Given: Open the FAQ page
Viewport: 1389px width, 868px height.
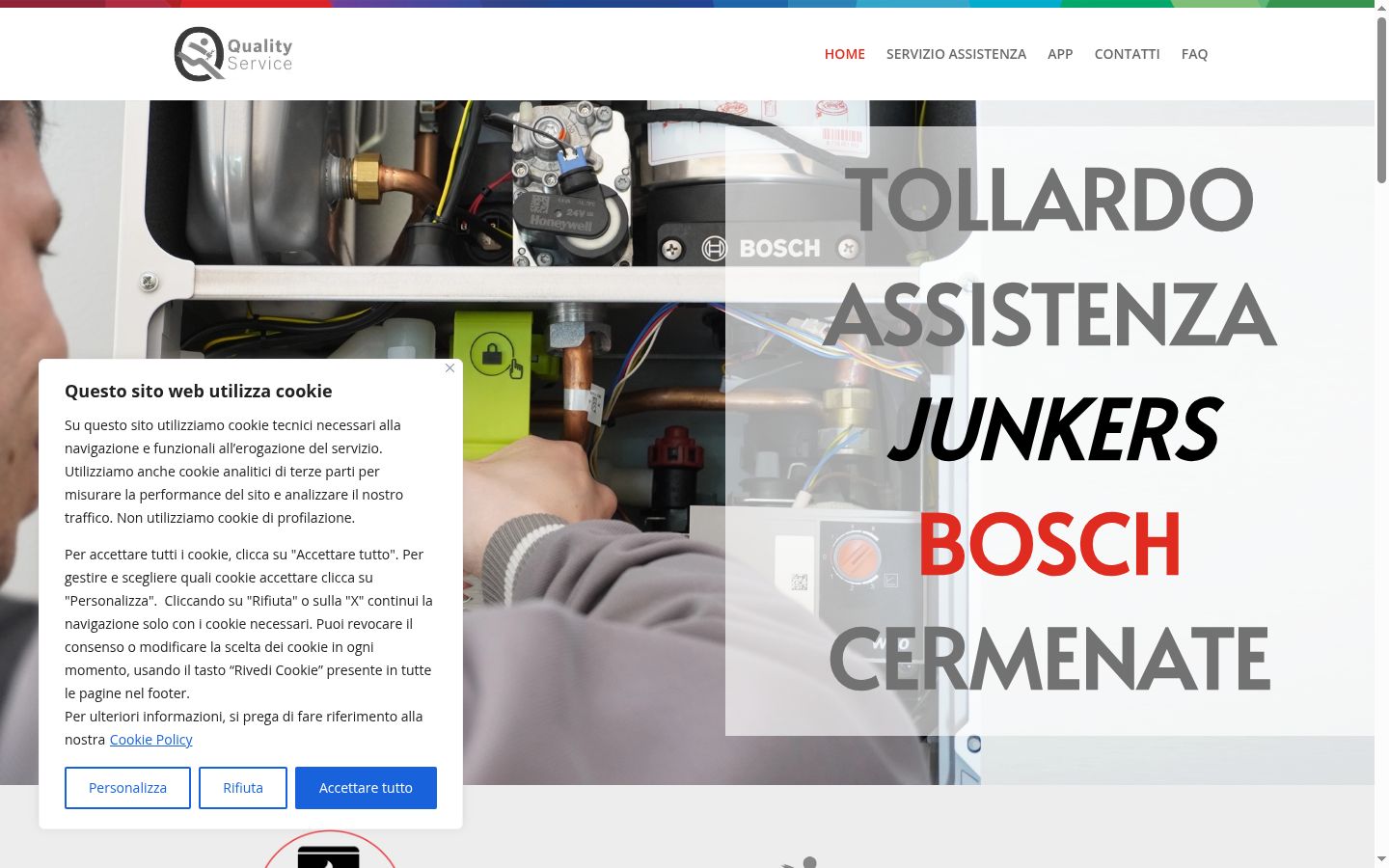Looking at the screenshot, I should 1194,54.
